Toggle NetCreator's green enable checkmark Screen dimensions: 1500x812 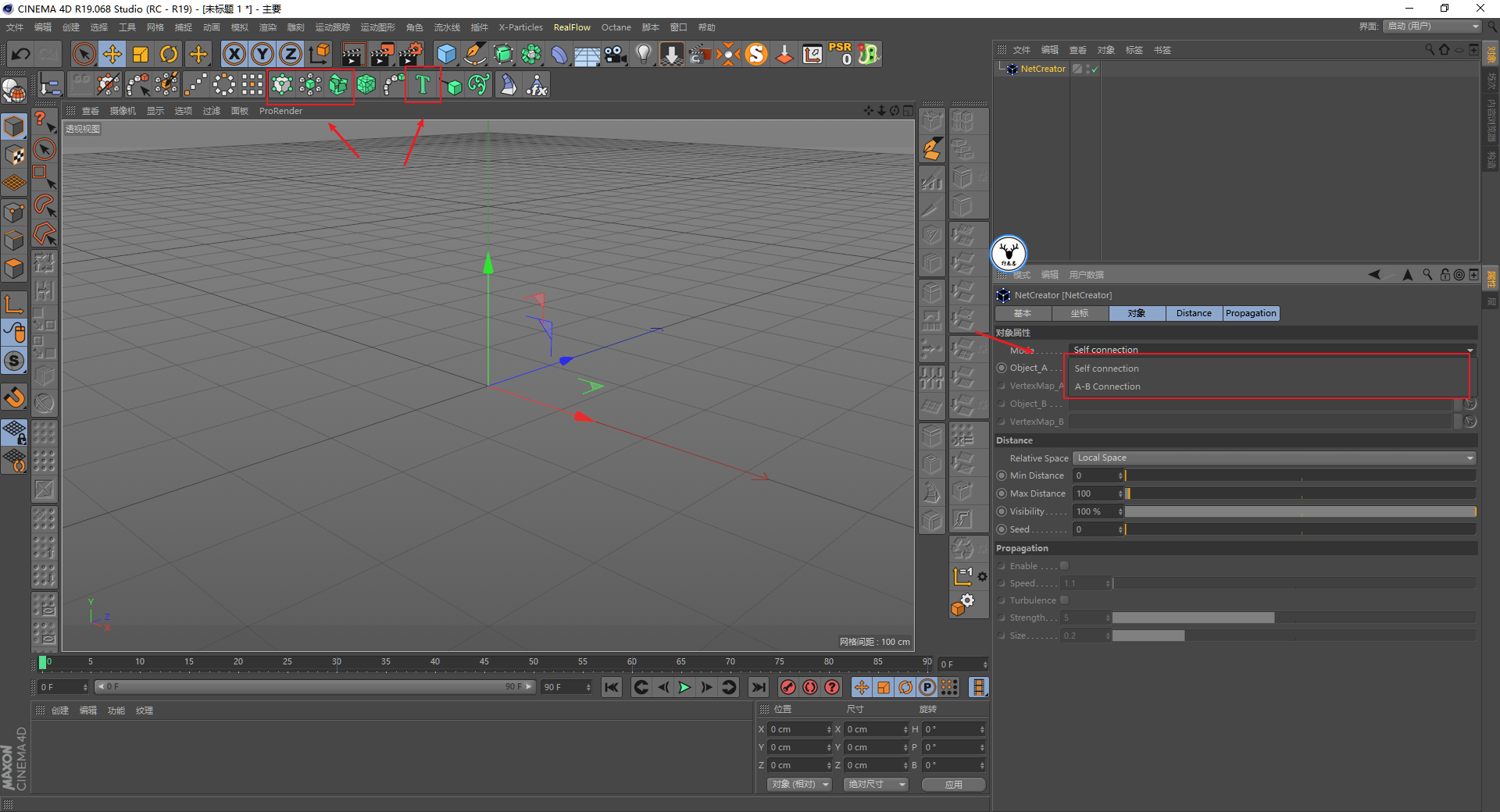1095,69
